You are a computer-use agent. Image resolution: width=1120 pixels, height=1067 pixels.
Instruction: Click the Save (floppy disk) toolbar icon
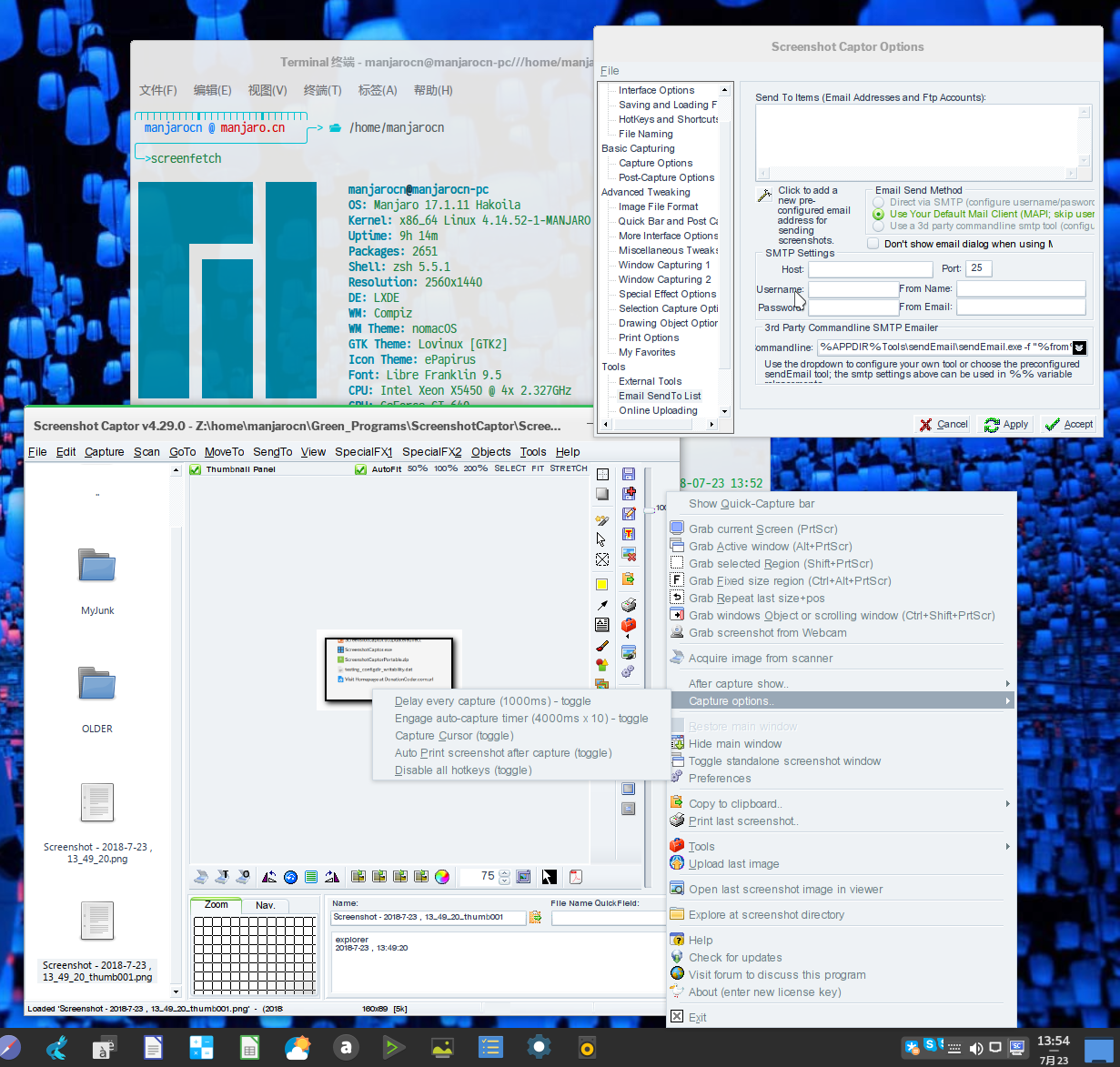pos(628,474)
